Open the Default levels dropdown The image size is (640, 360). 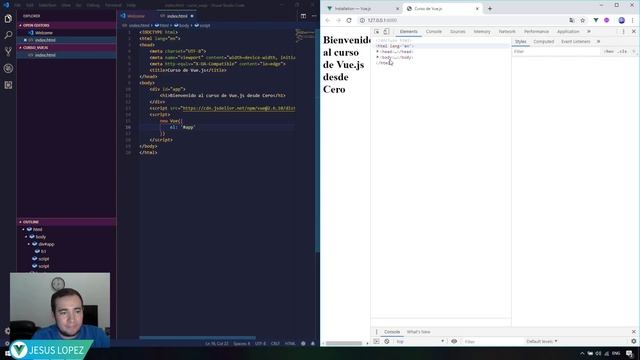click(x=542, y=341)
